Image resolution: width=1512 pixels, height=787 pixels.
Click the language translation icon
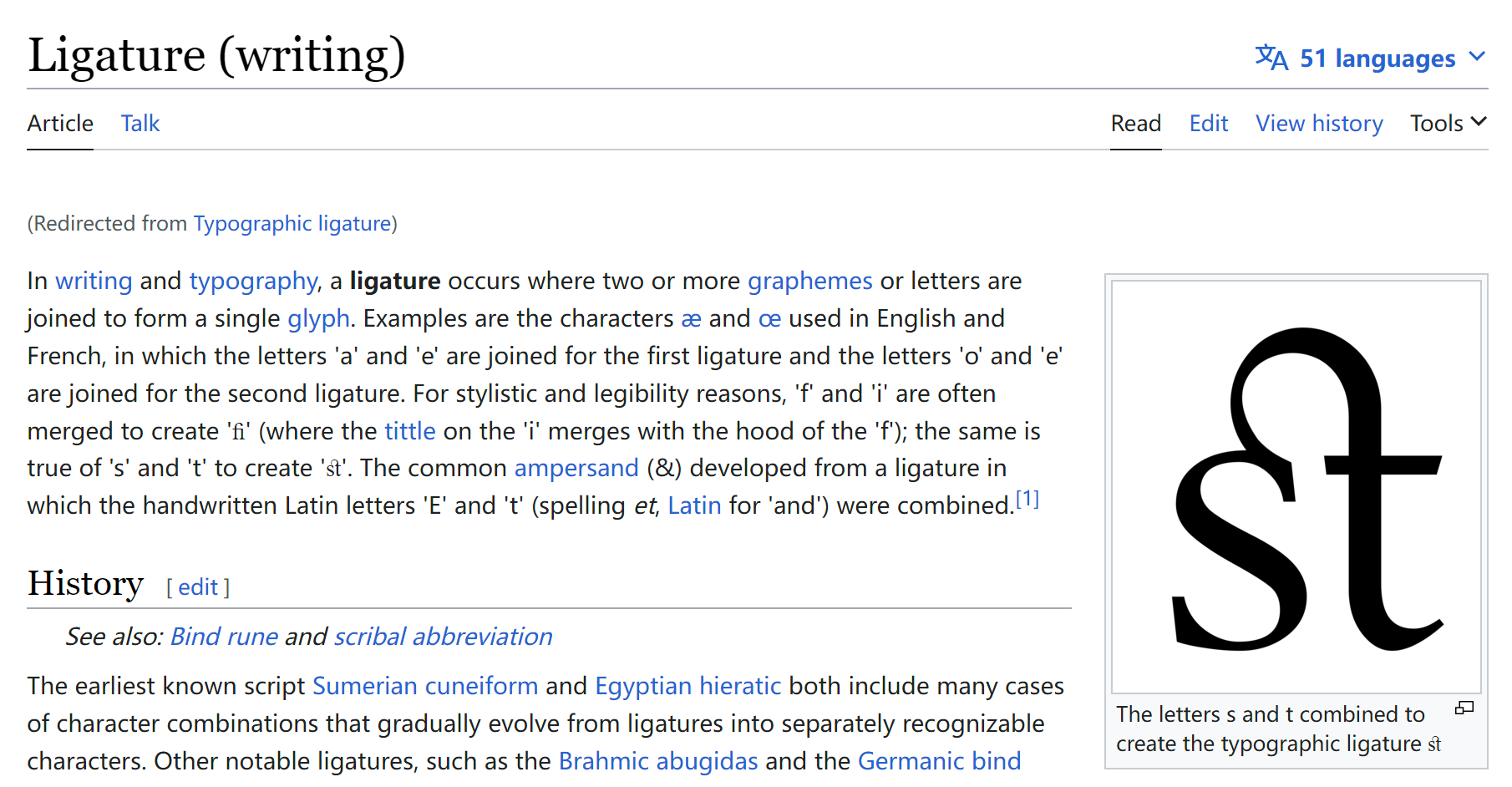click(1271, 58)
